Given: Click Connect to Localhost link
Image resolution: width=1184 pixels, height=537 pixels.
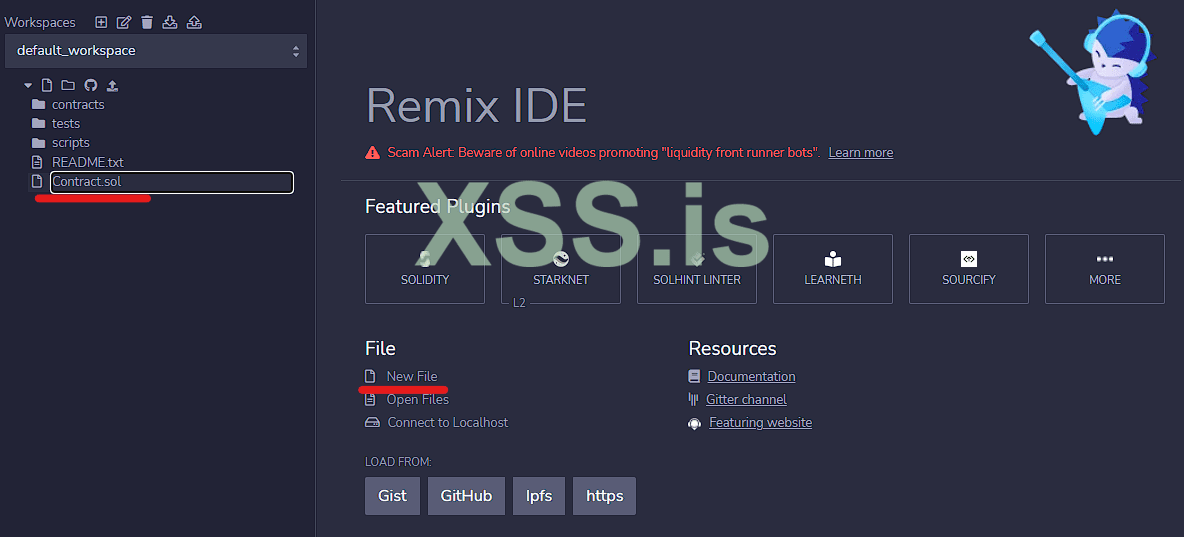Looking at the screenshot, I should [448, 422].
